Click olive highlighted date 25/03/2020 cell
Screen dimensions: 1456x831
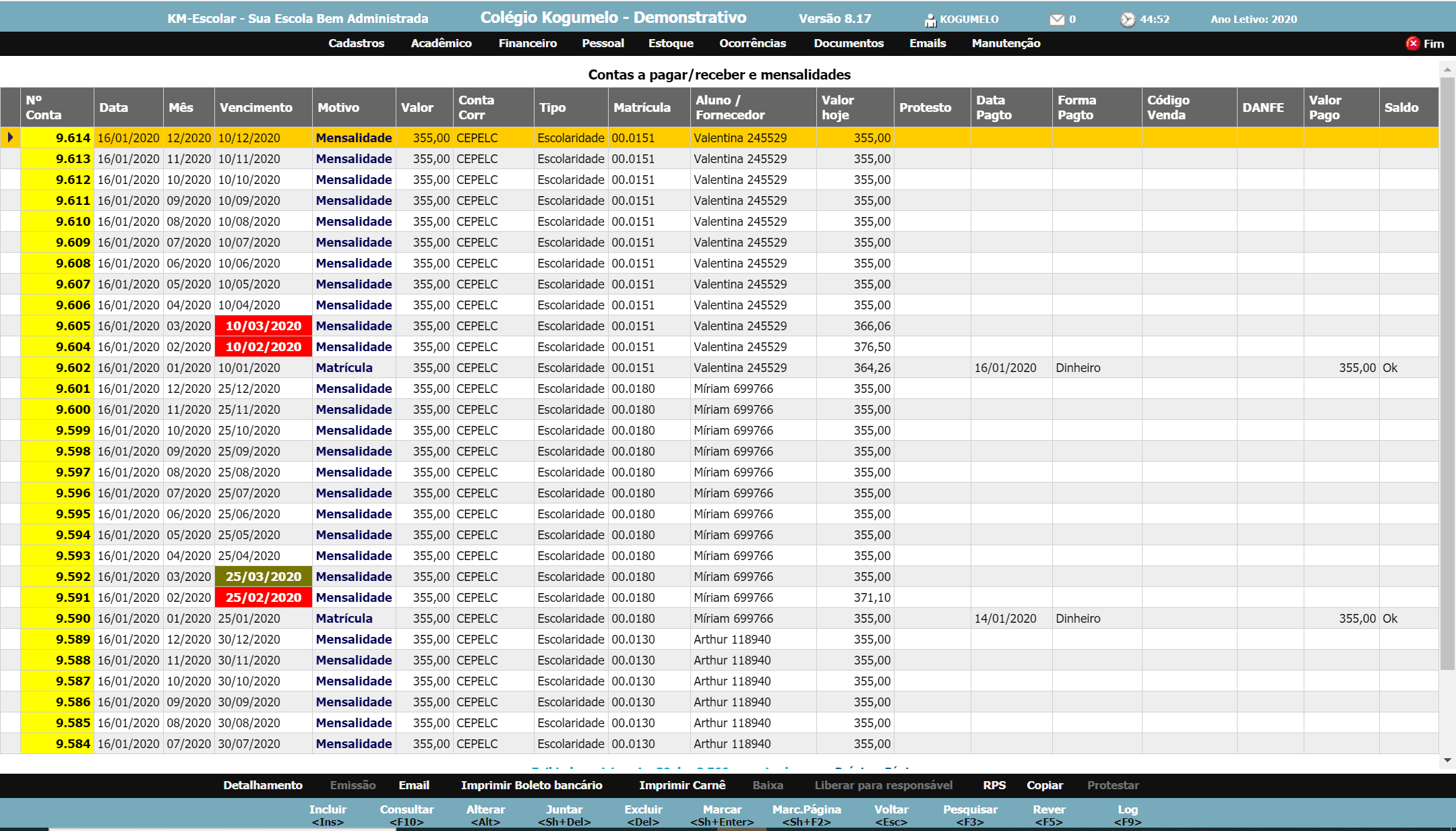(x=263, y=577)
